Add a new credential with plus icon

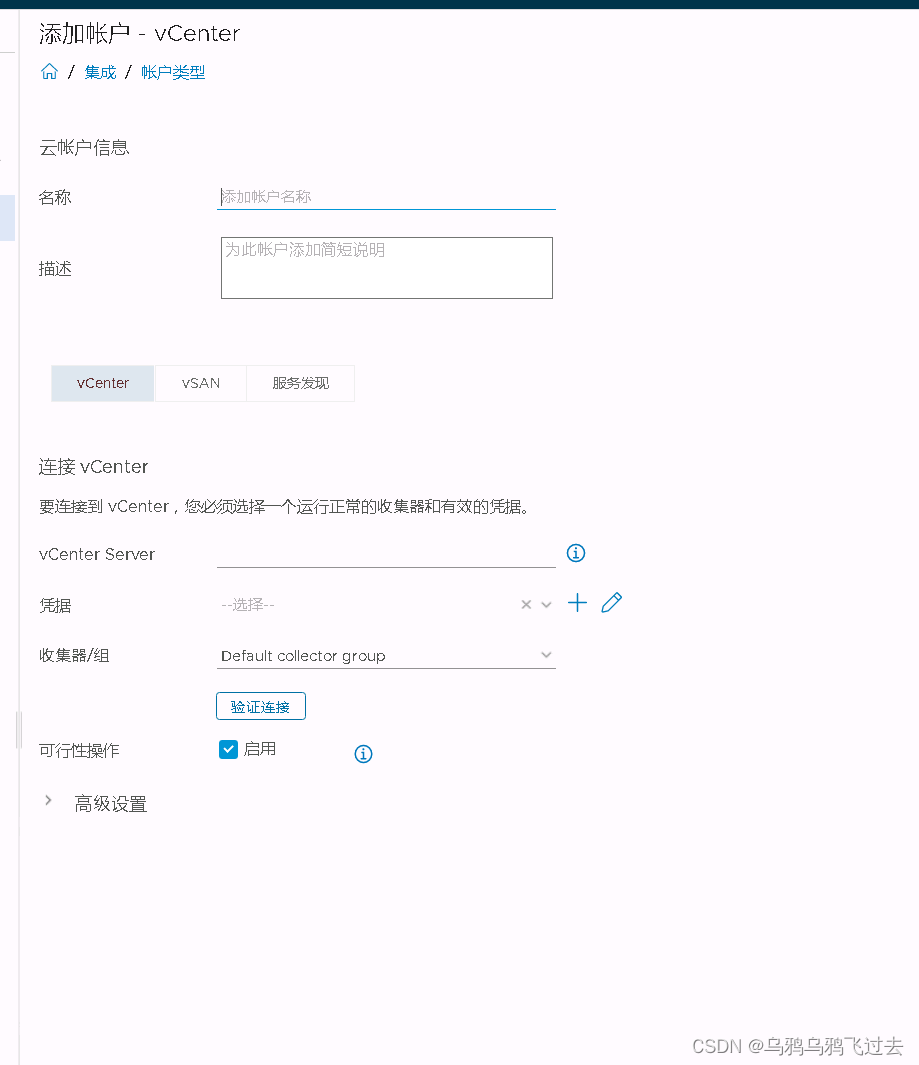click(577, 602)
